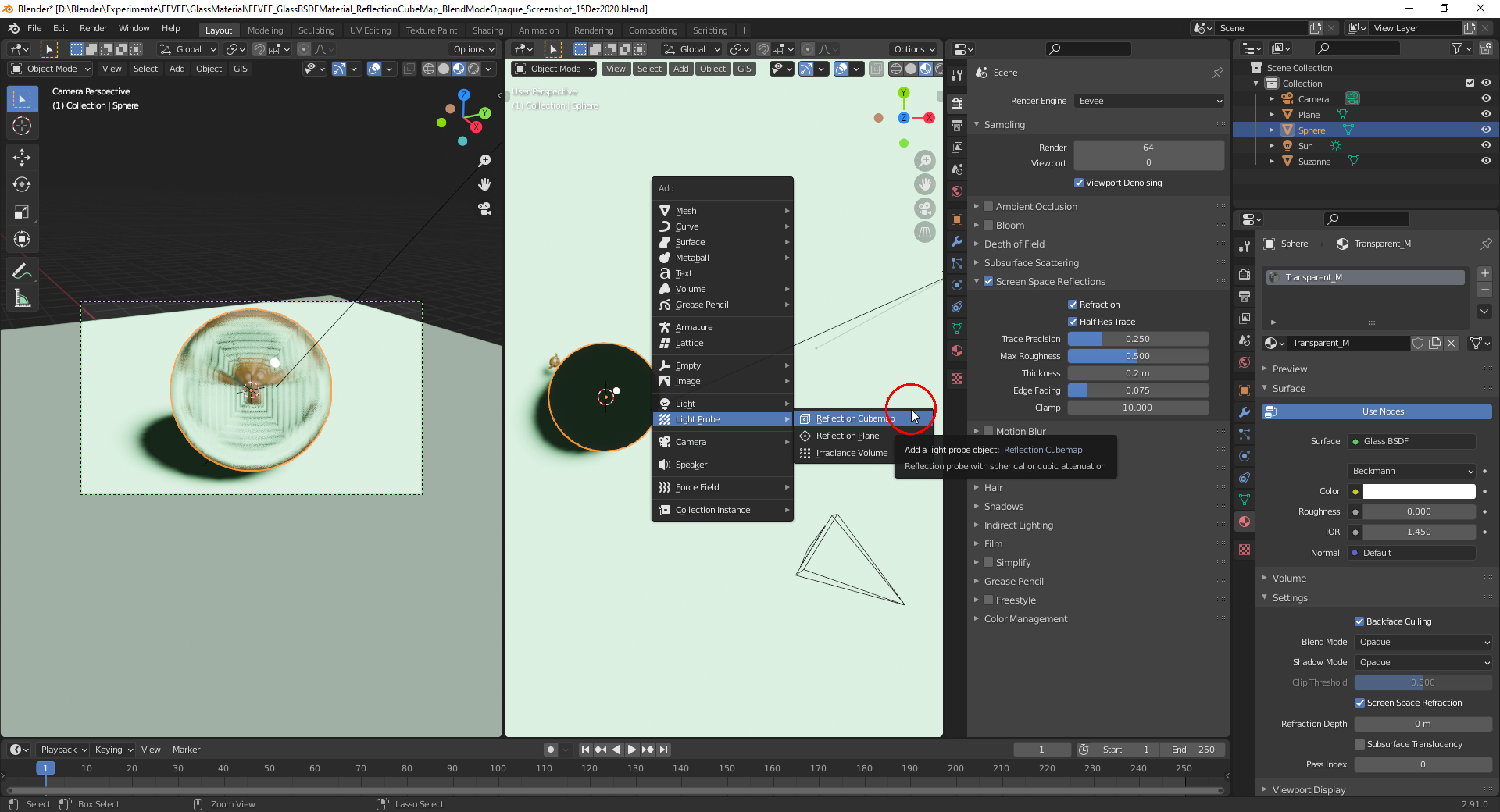Click the white glass Color swatch
This screenshot has width=1500, height=812.
[x=1419, y=491]
